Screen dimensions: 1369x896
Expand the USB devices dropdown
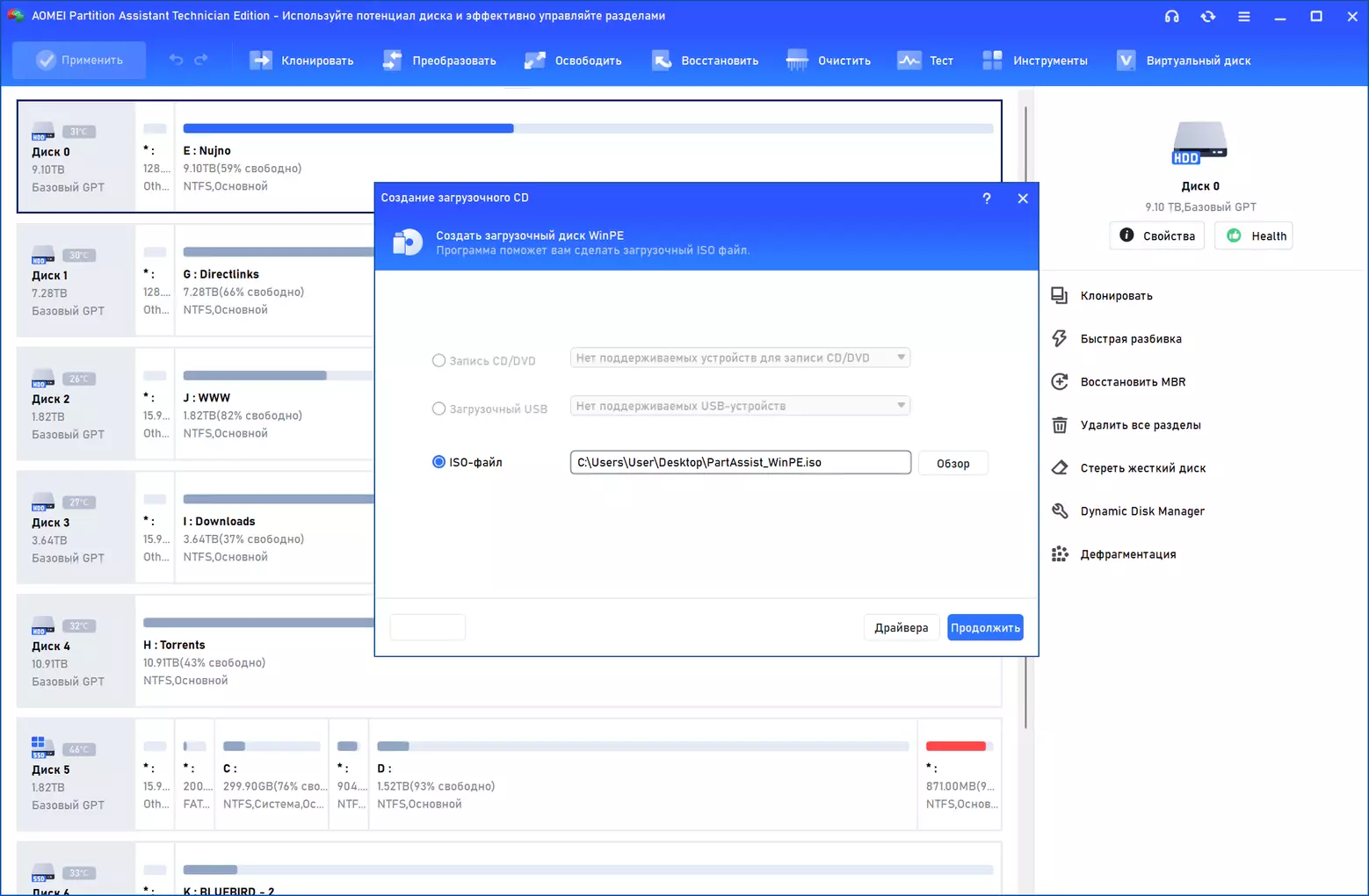pos(740,406)
